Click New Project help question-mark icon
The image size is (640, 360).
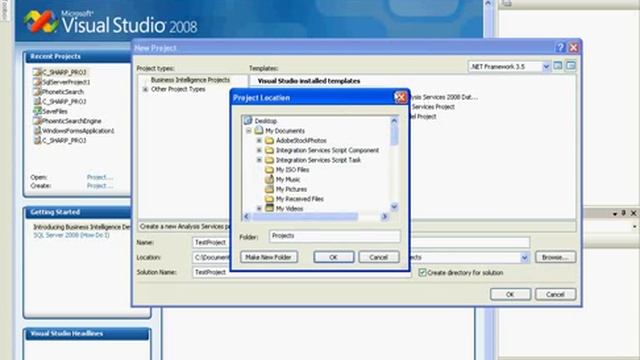pos(560,48)
